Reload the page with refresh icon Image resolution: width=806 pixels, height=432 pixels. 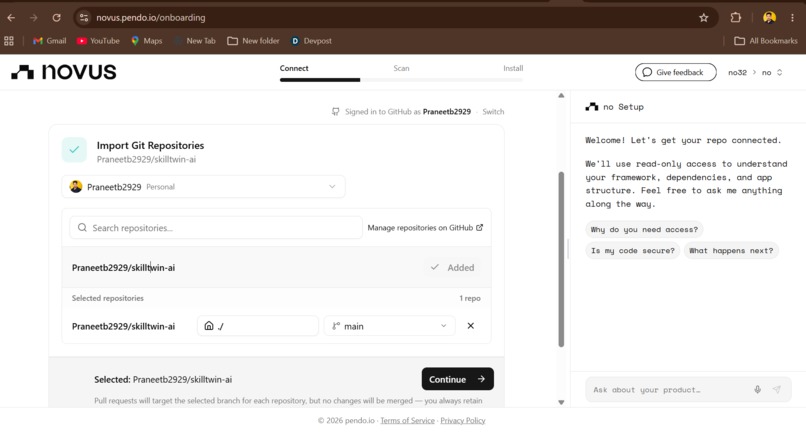(x=57, y=17)
